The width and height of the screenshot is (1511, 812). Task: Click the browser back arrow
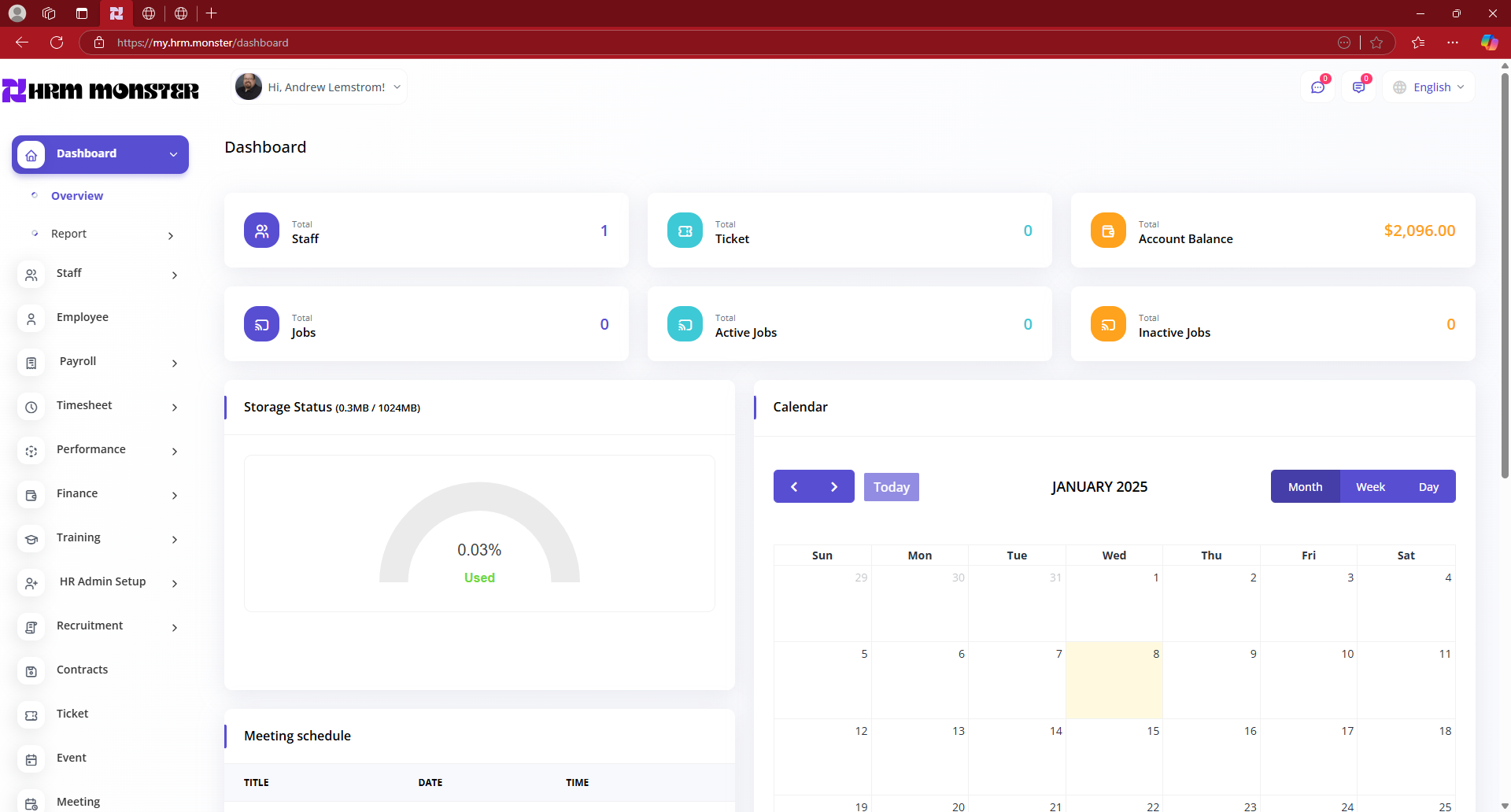(x=22, y=42)
